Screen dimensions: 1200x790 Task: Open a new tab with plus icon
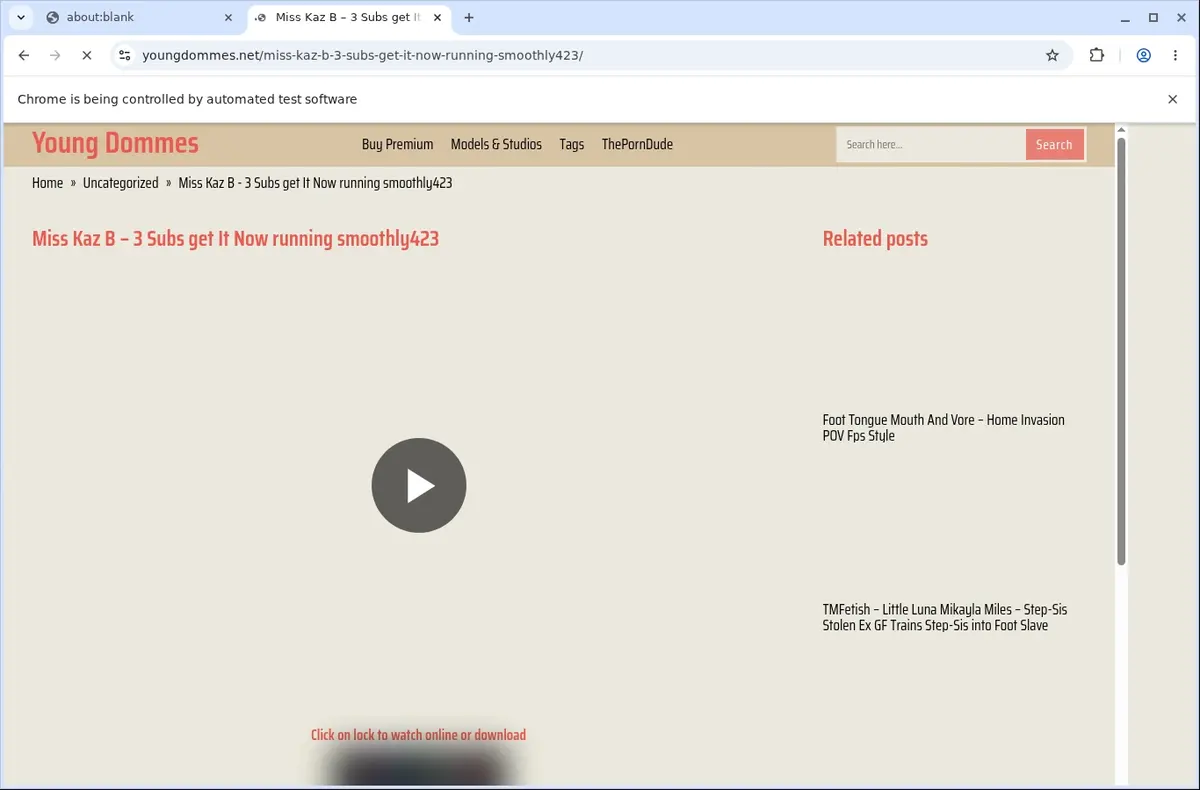[x=469, y=17]
